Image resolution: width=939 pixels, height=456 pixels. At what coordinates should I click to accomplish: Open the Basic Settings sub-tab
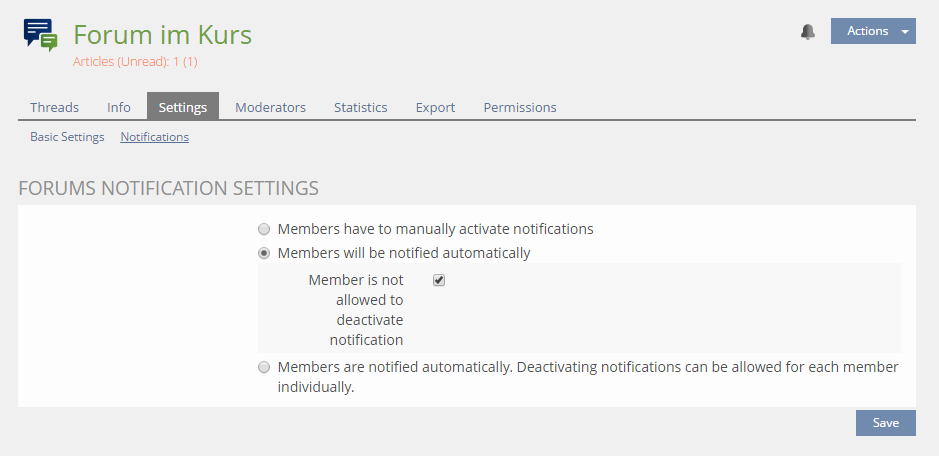(67, 137)
